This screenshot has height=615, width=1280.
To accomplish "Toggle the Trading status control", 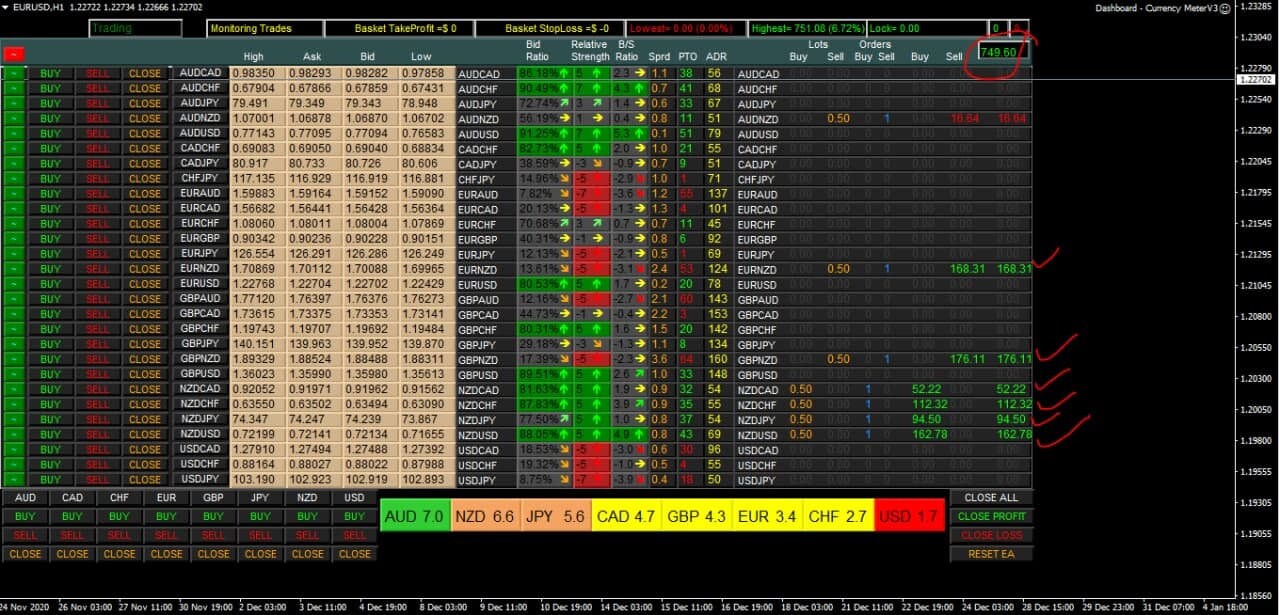I will pyautogui.click(x=135, y=28).
